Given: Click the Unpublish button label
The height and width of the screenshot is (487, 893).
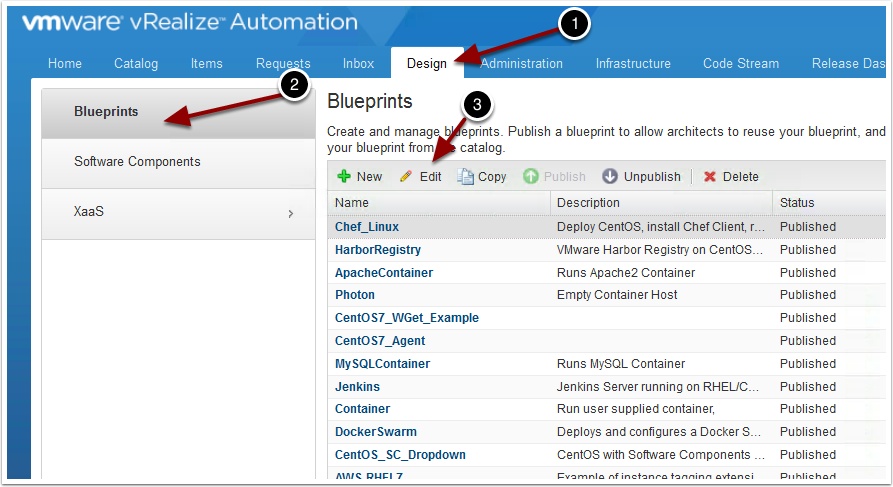Looking at the screenshot, I should tap(652, 177).
